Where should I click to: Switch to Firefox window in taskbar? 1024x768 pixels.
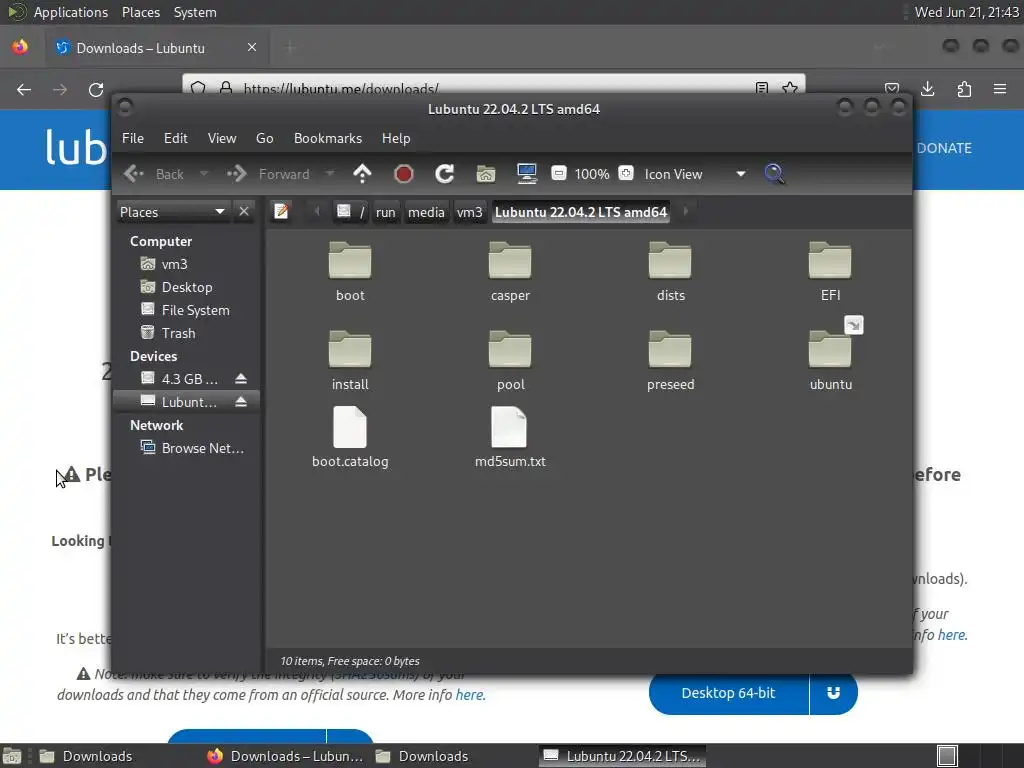[x=284, y=756]
